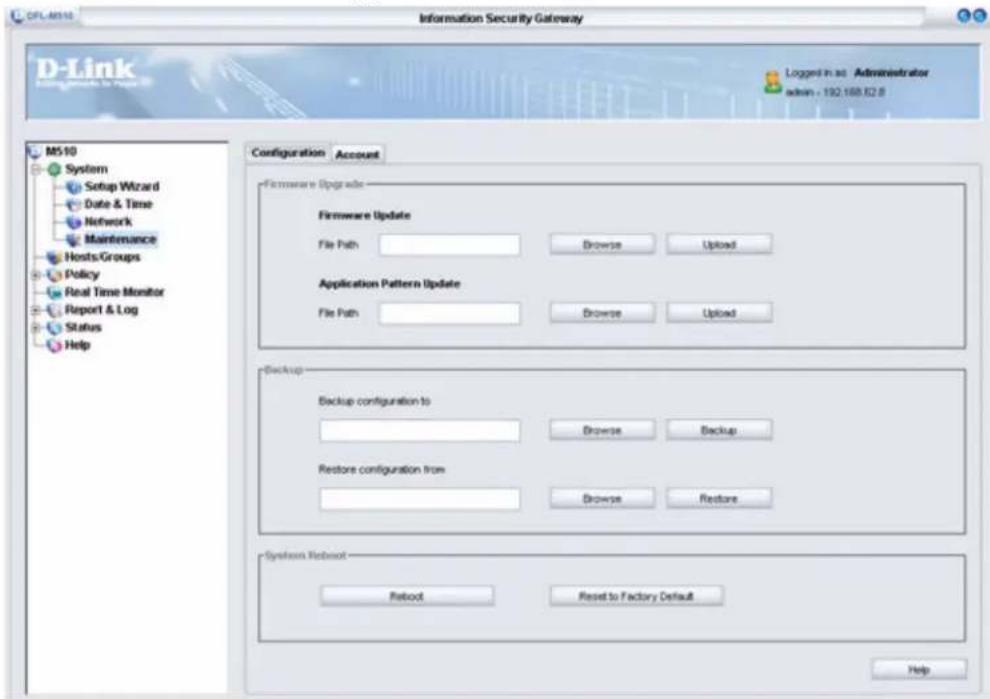
Task: Switch to the Account tab
Action: click(357, 154)
